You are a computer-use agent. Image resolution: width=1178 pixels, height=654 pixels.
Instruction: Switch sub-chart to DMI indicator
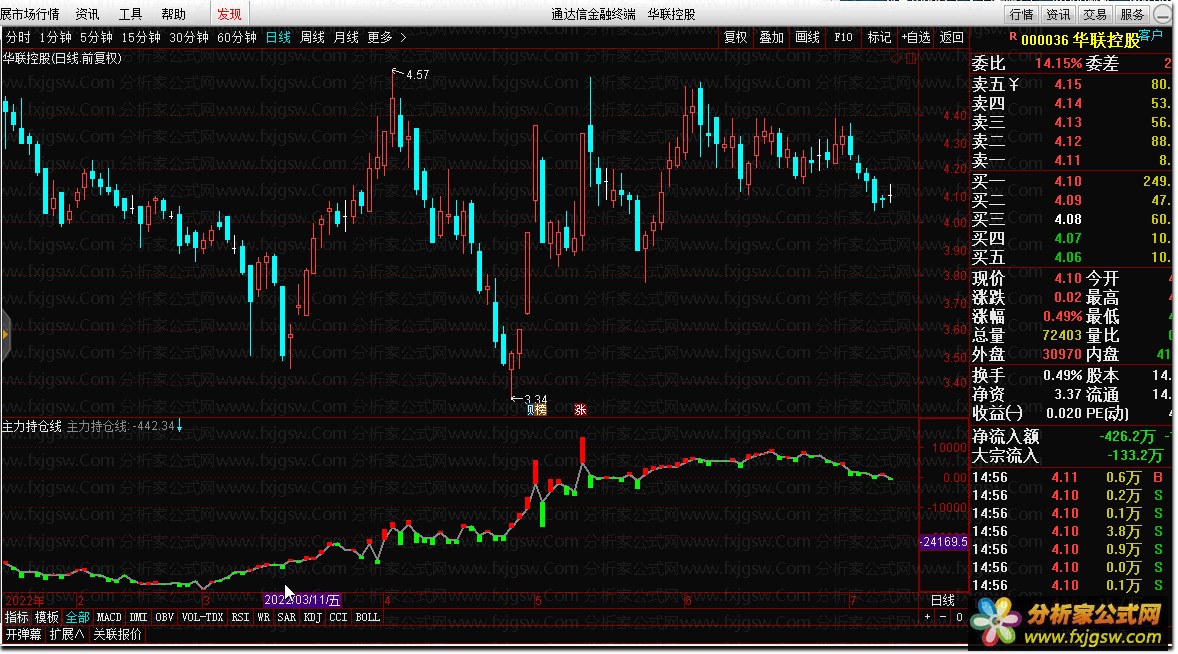pos(138,617)
